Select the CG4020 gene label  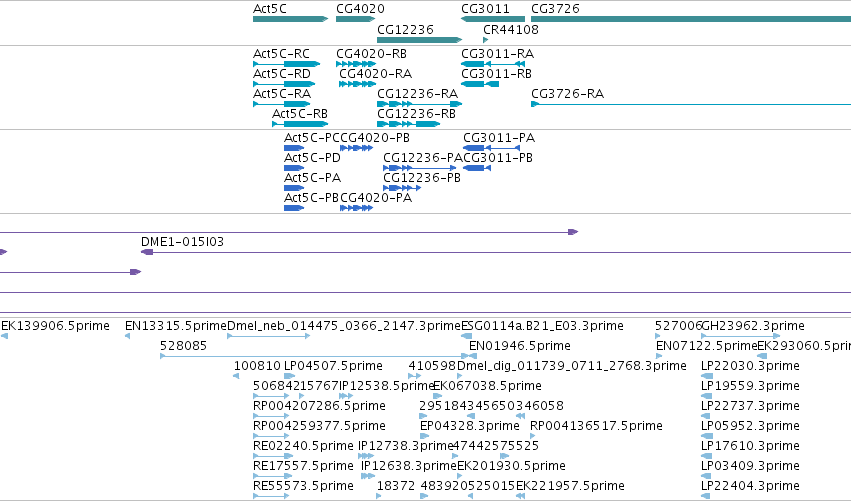[x=360, y=9]
